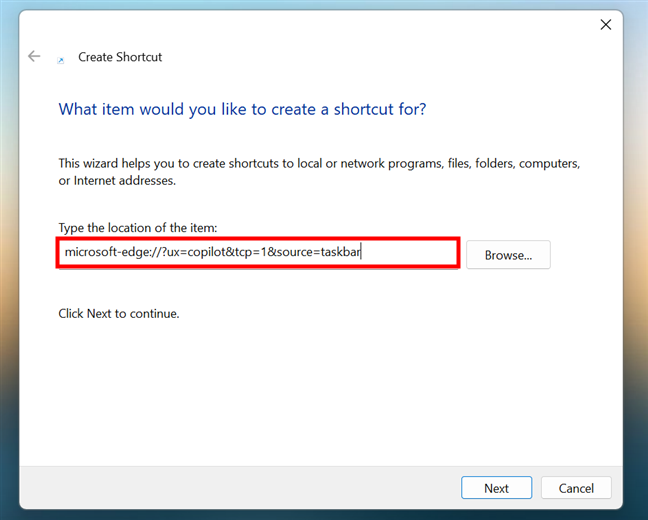This screenshot has width=648, height=520.
Task: Click the shortcut icon beside Create Shortcut
Action: [61, 60]
